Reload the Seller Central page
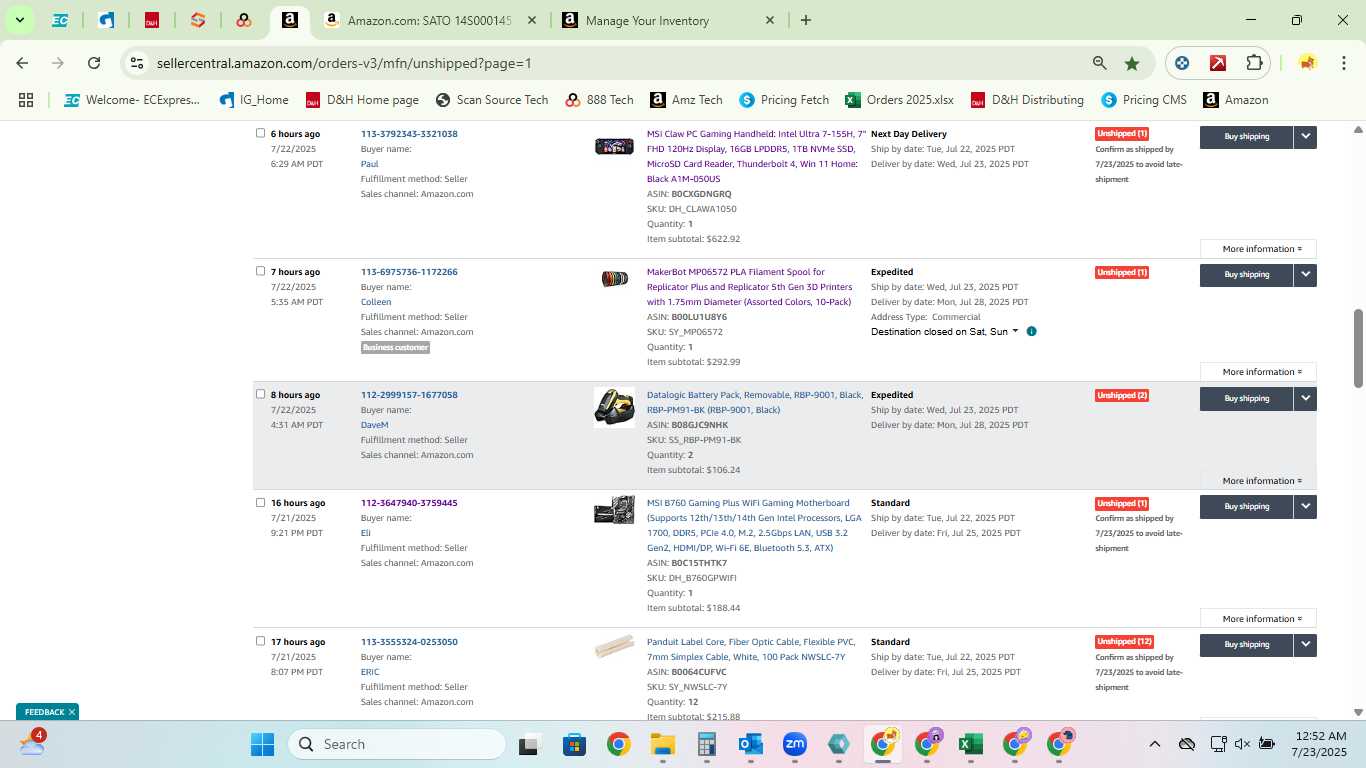The image size is (1366, 768). click(94, 63)
